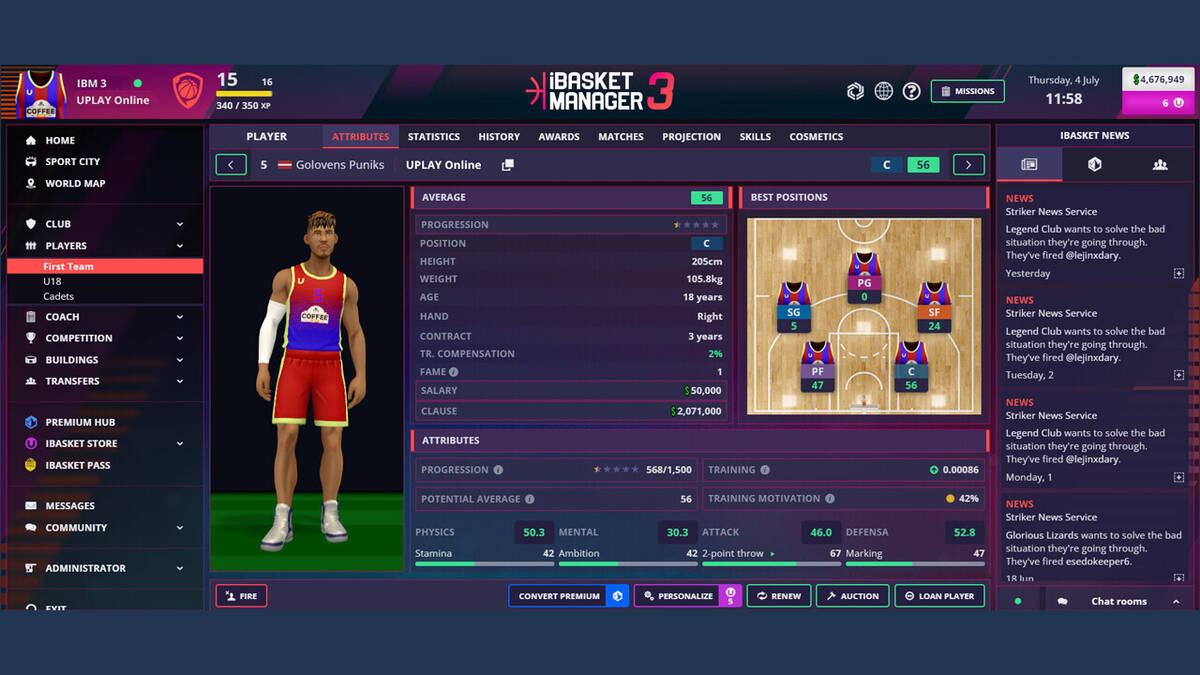Viewport: 1200px width, 675px height.
Task: Click the globe icon in header
Action: (883, 91)
